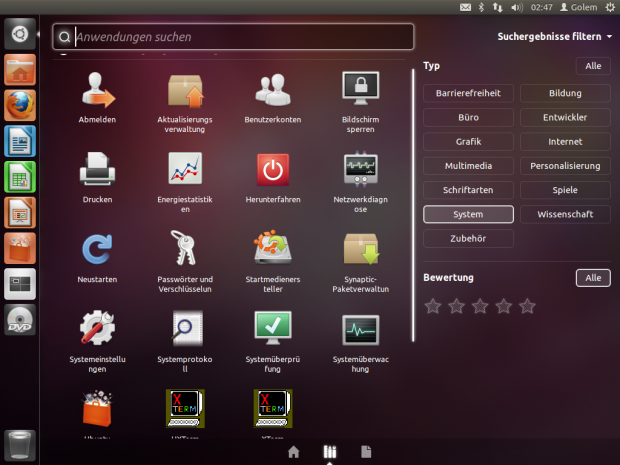620x465 pixels.
Task: Open the network indicator menu
Action: (497, 7)
